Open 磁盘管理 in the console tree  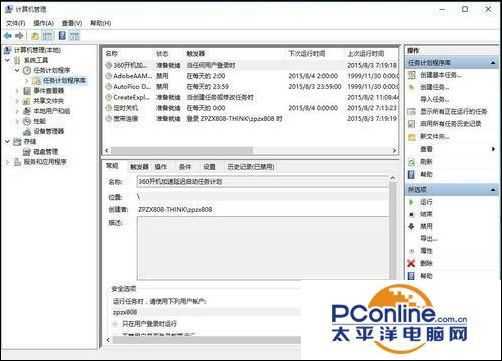tap(45, 152)
